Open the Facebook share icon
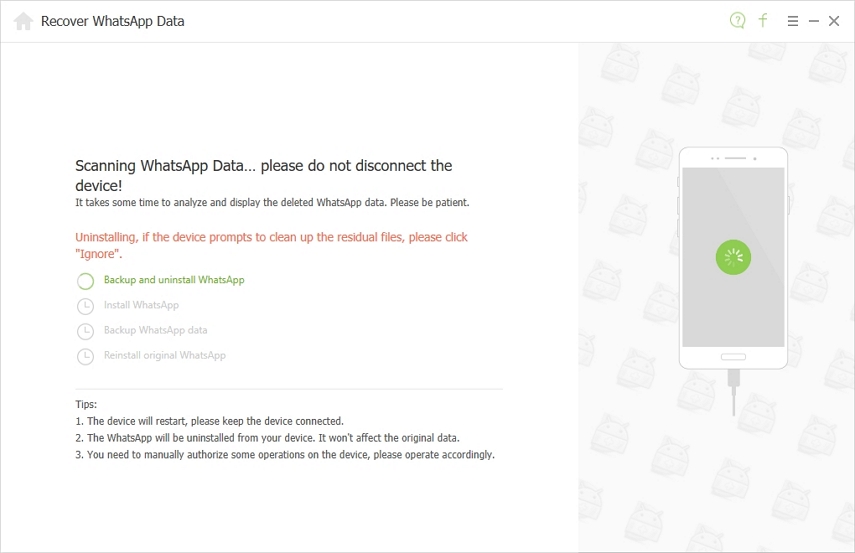Viewport: 855px width, 553px height. [x=763, y=20]
